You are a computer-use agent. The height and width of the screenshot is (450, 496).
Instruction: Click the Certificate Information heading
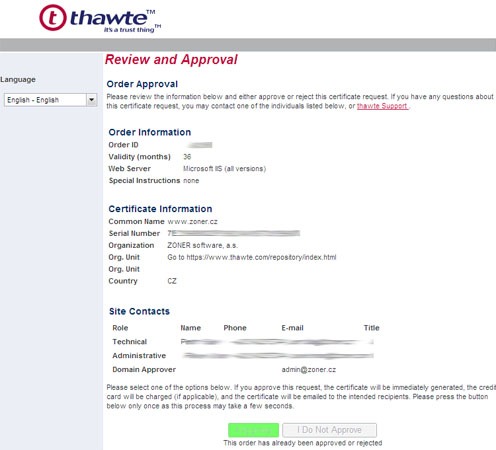coord(160,209)
